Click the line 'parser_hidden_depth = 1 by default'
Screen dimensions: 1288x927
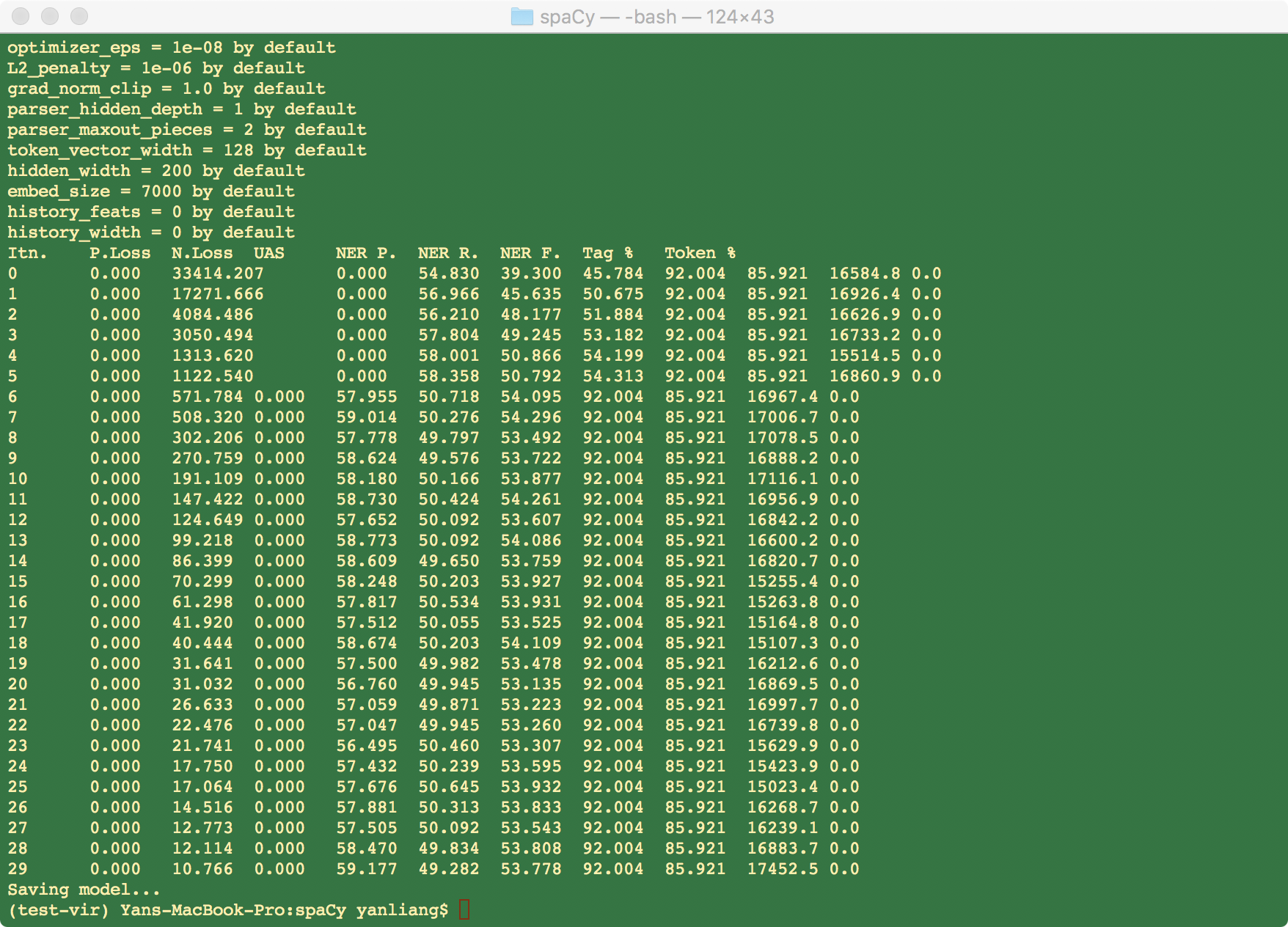(182, 109)
